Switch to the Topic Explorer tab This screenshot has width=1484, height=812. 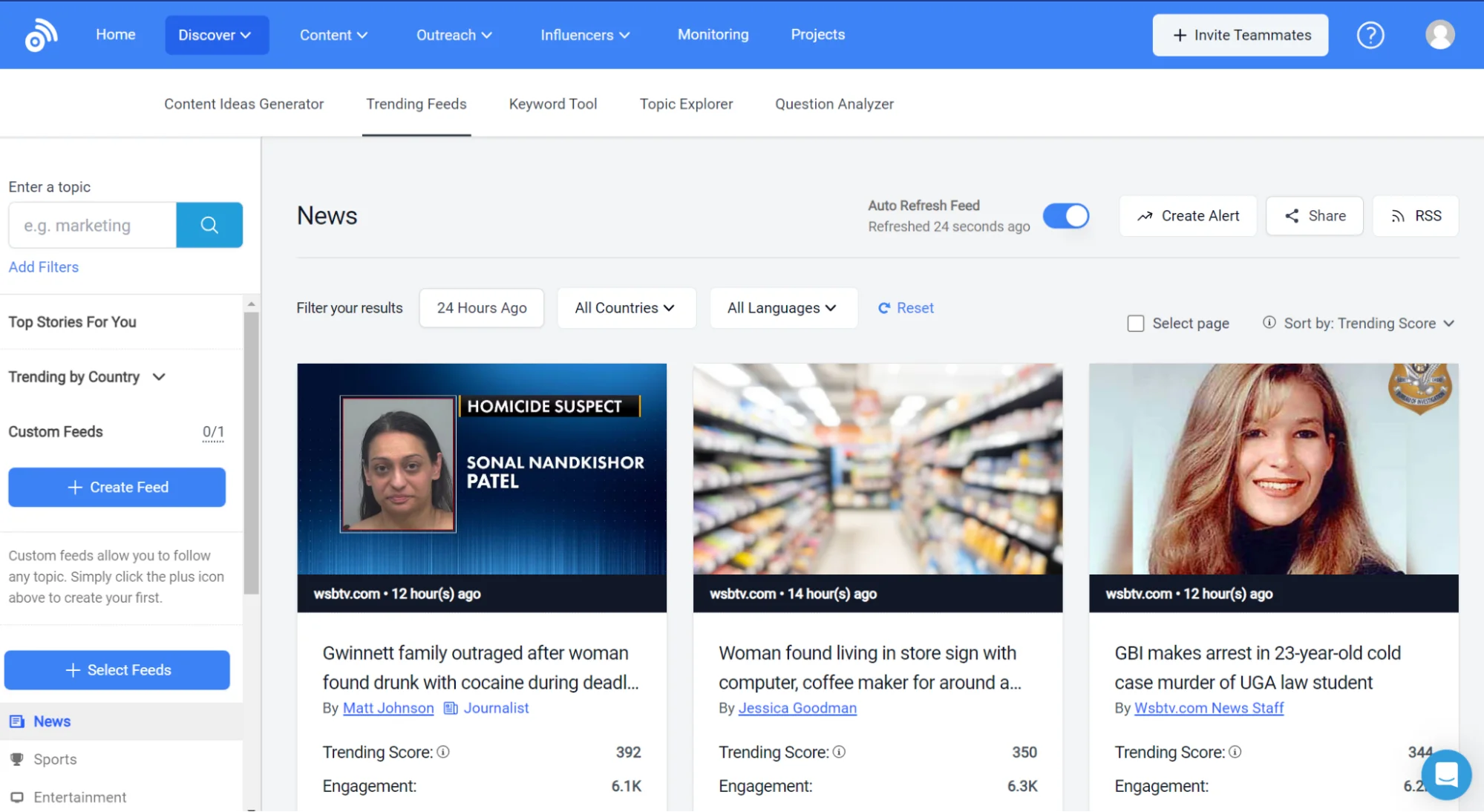click(x=686, y=104)
